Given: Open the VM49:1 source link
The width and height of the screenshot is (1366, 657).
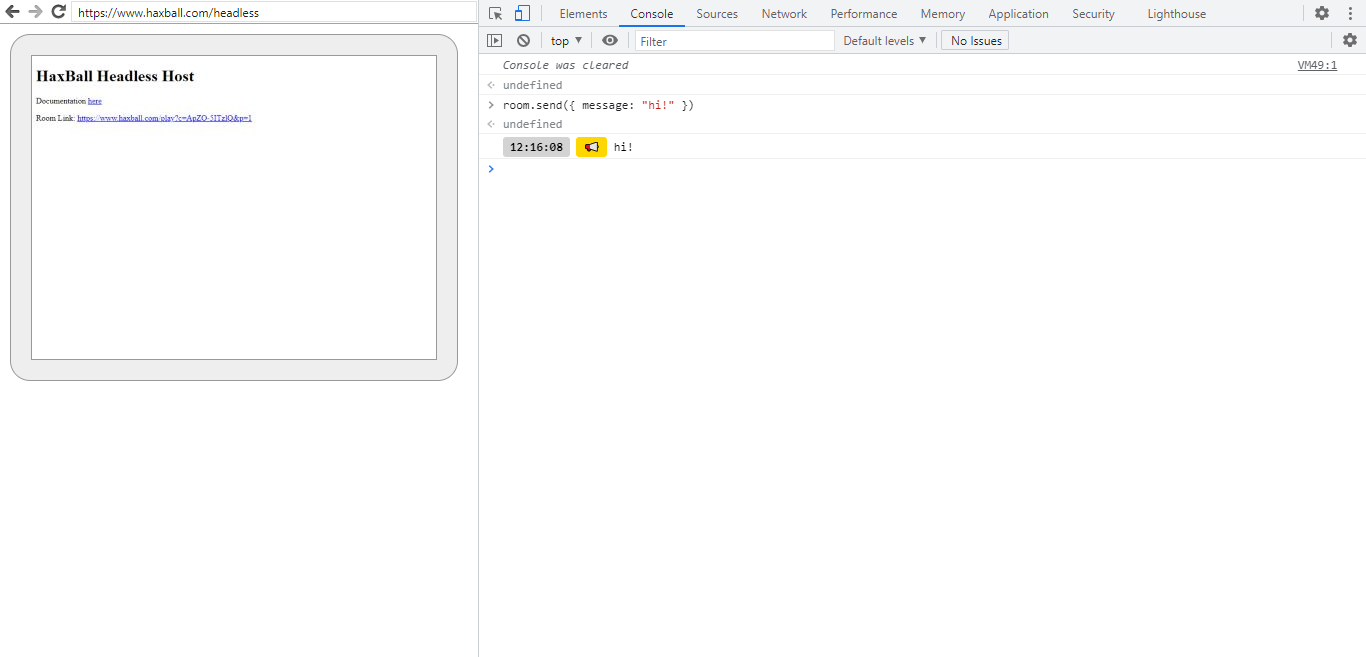Looking at the screenshot, I should pyautogui.click(x=1317, y=64).
